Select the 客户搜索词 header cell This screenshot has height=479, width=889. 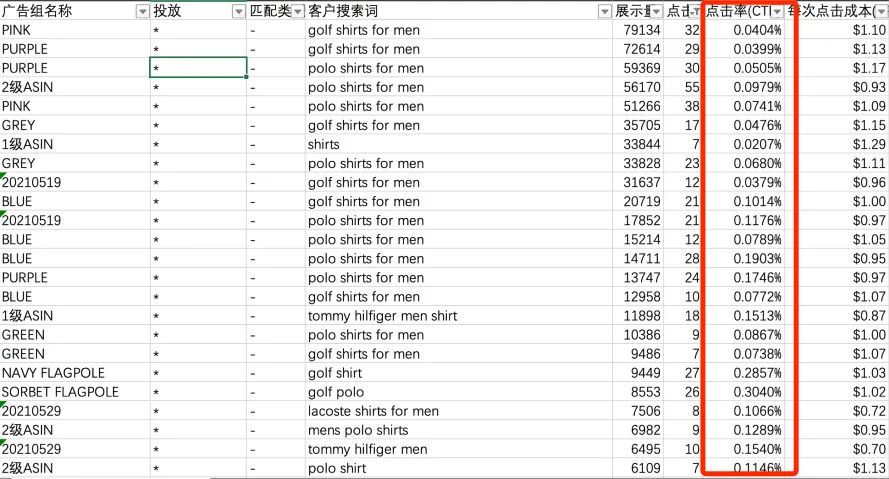click(458, 11)
